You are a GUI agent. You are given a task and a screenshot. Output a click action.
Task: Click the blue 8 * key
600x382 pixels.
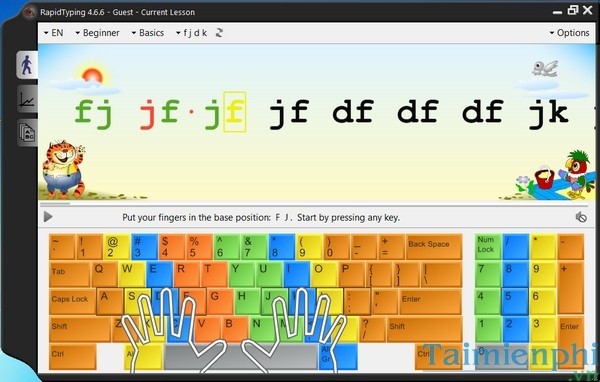tap(282, 247)
